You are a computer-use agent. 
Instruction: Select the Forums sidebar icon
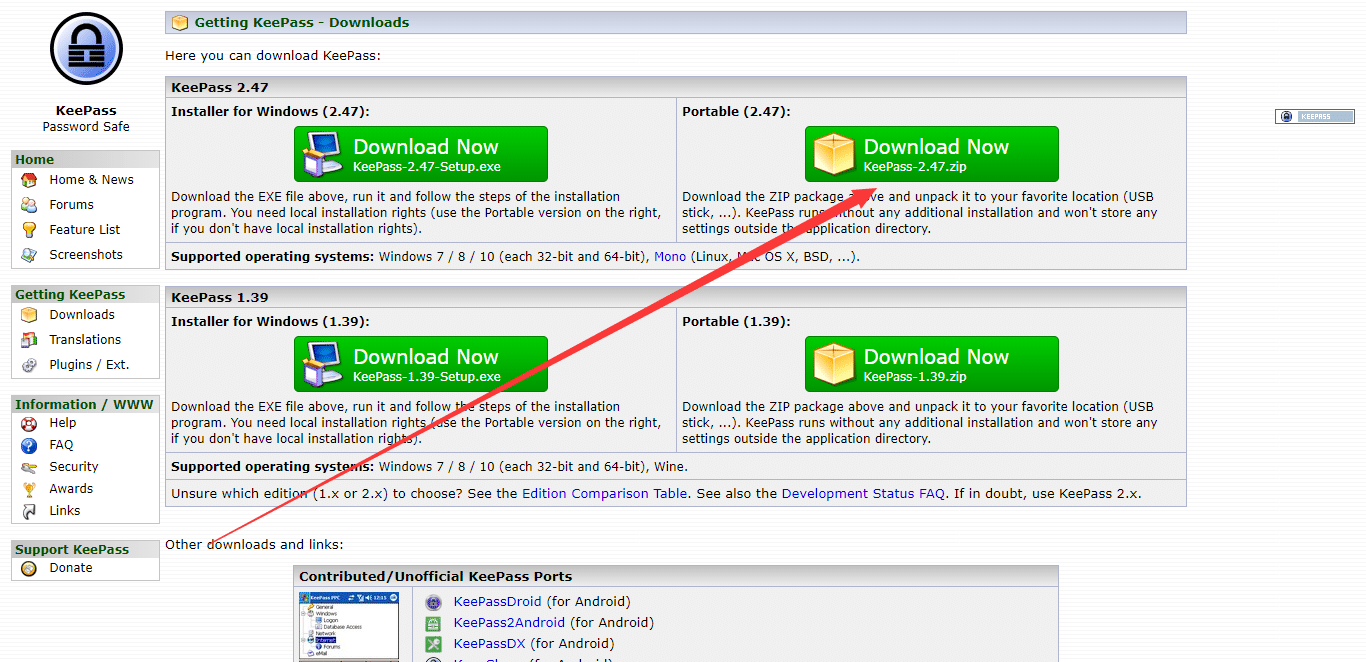(x=31, y=204)
